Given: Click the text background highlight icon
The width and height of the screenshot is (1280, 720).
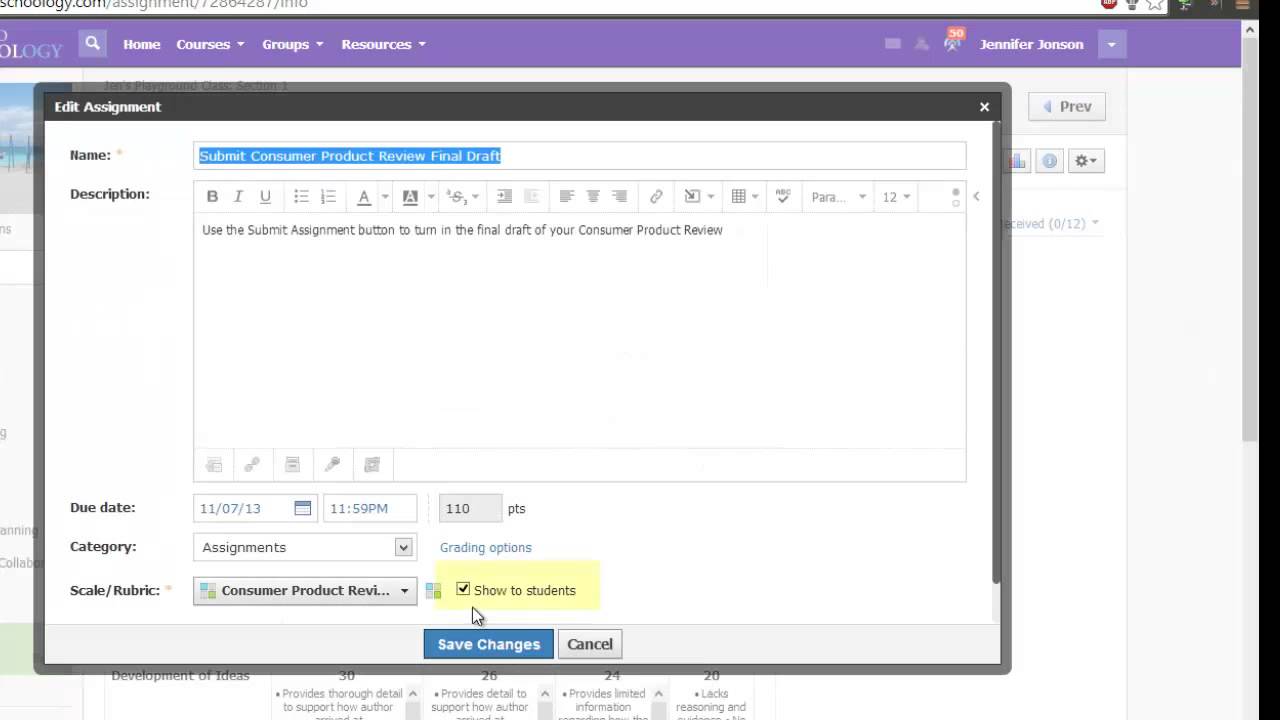Looking at the screenshot, I should [x=410, y=197].
